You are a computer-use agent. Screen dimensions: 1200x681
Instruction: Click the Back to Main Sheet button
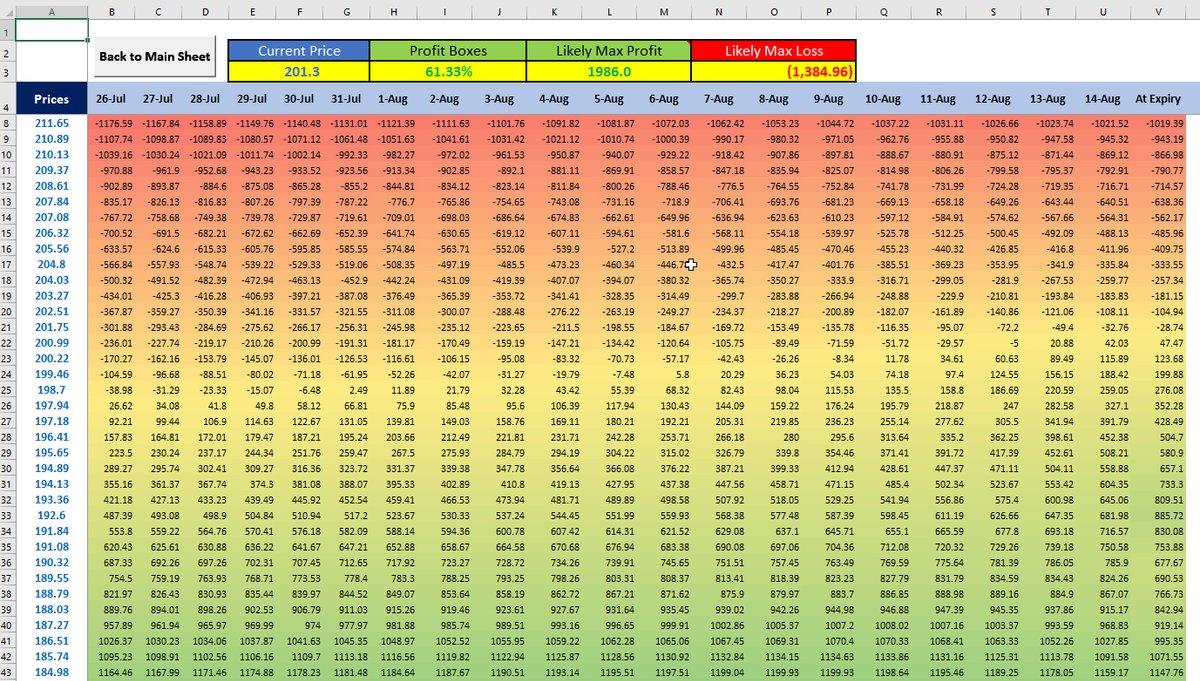click(155, 57)
